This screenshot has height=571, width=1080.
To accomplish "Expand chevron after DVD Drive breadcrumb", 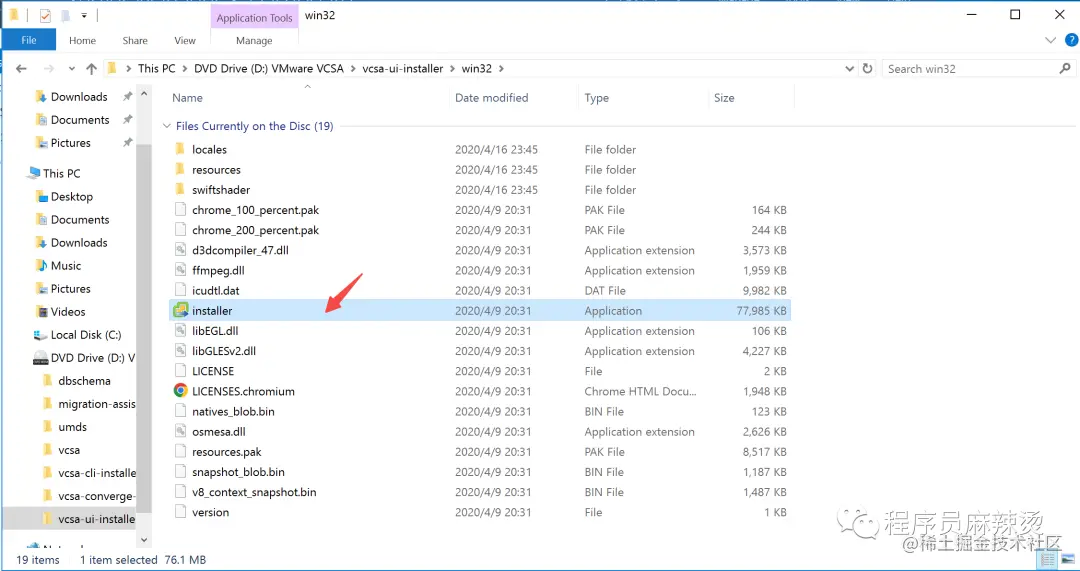I will [x=353, y=68].
